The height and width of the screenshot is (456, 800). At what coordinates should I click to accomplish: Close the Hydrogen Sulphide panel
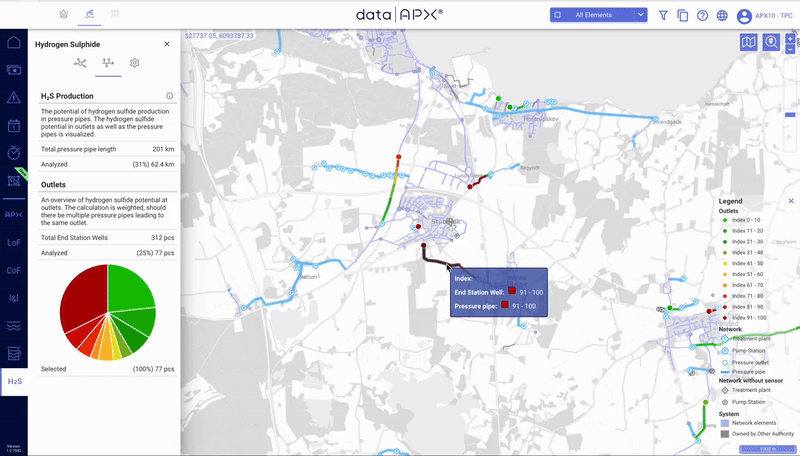pyautogui.click(x=167, y=44)
